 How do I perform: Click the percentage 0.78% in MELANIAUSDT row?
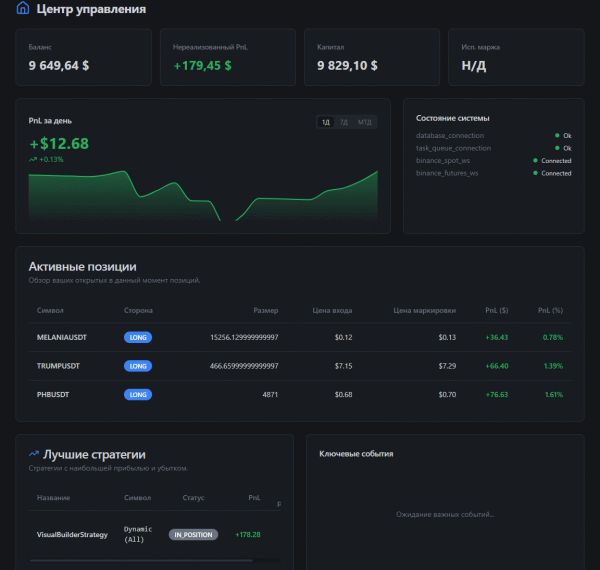tap(553, 337)
